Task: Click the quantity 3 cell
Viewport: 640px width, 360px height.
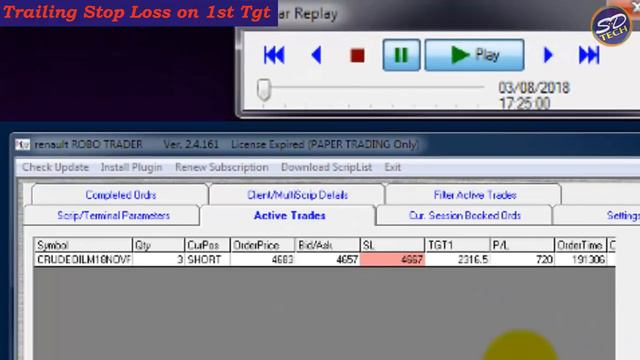Action: (x=158, y=260)
